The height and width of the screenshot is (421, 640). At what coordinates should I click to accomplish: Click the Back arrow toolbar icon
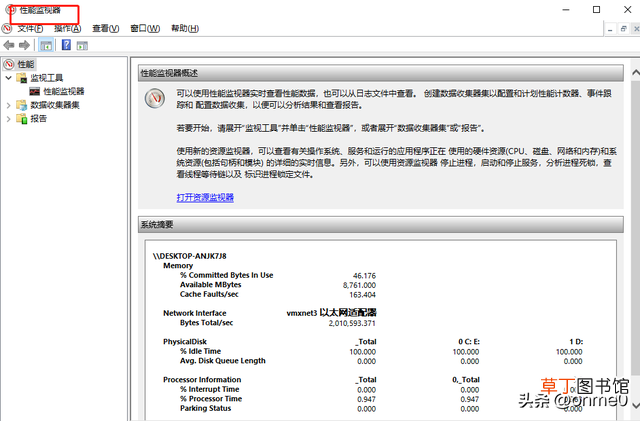click(x=9, y=45)
